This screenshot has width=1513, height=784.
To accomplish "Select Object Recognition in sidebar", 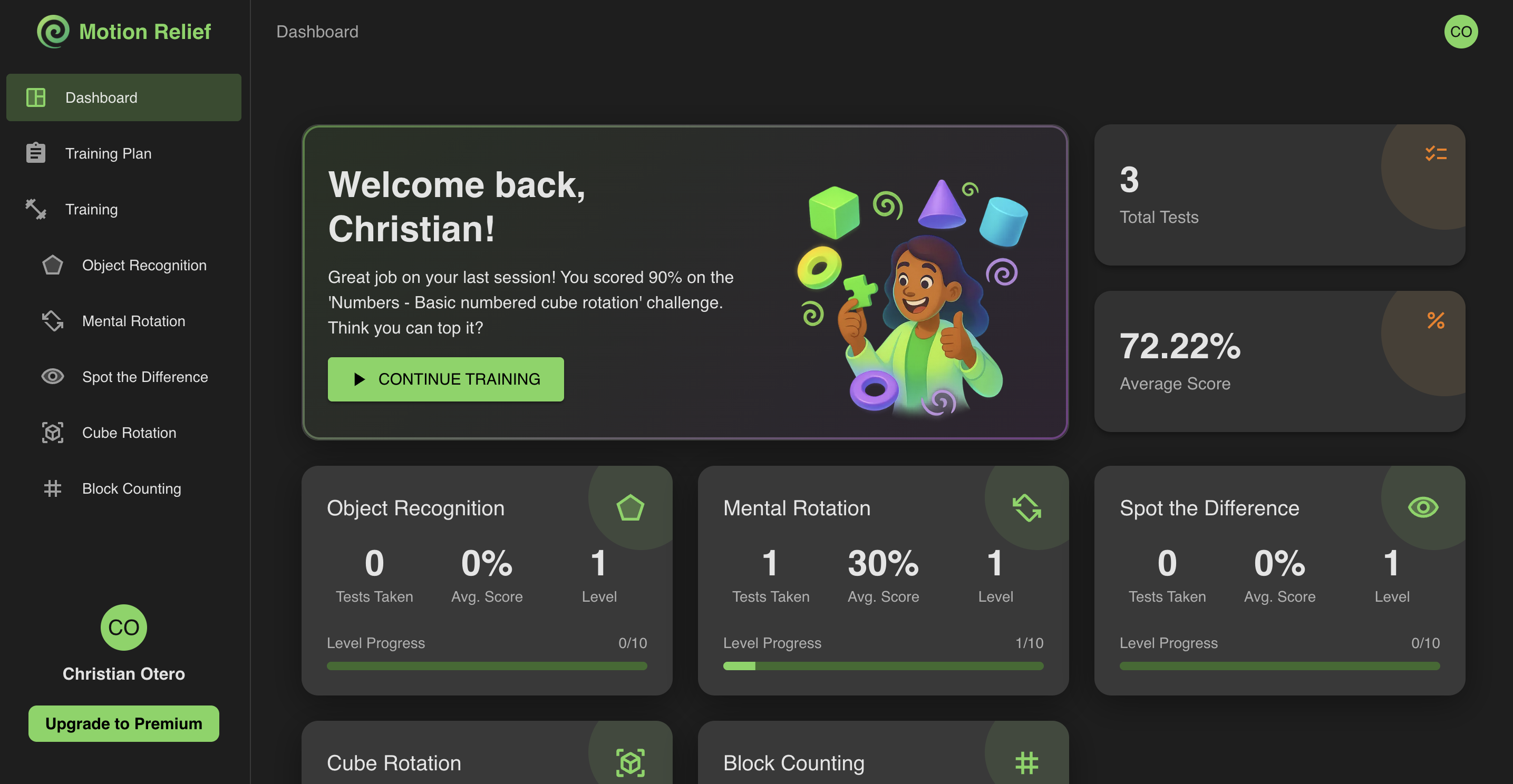I will click(144, 265).
